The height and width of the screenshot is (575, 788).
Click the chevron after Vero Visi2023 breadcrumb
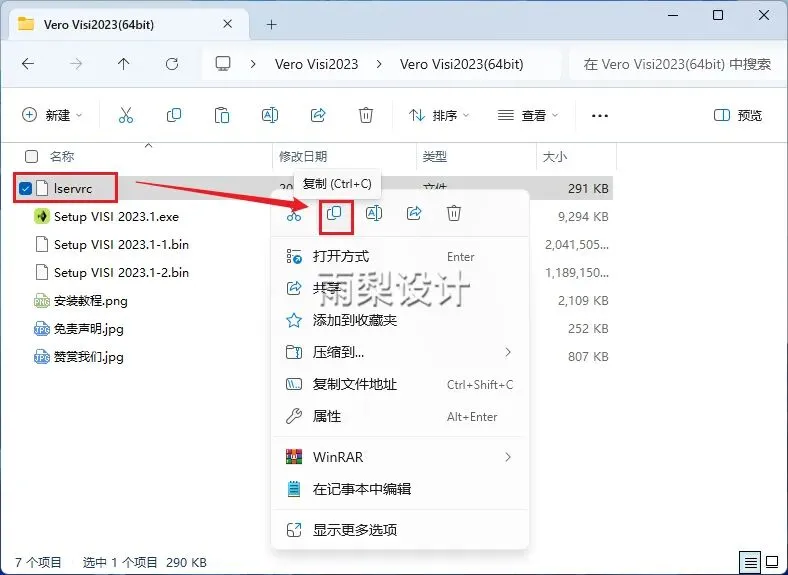click(x=379, y=64)
